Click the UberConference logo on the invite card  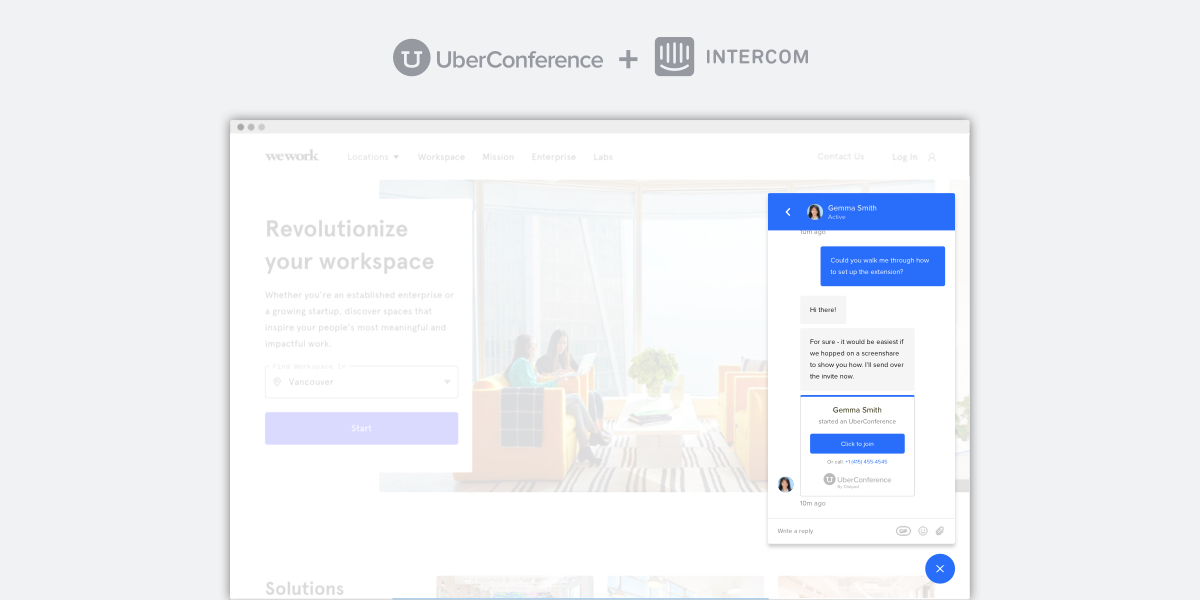pyautogui.click(x=856, y=479)
